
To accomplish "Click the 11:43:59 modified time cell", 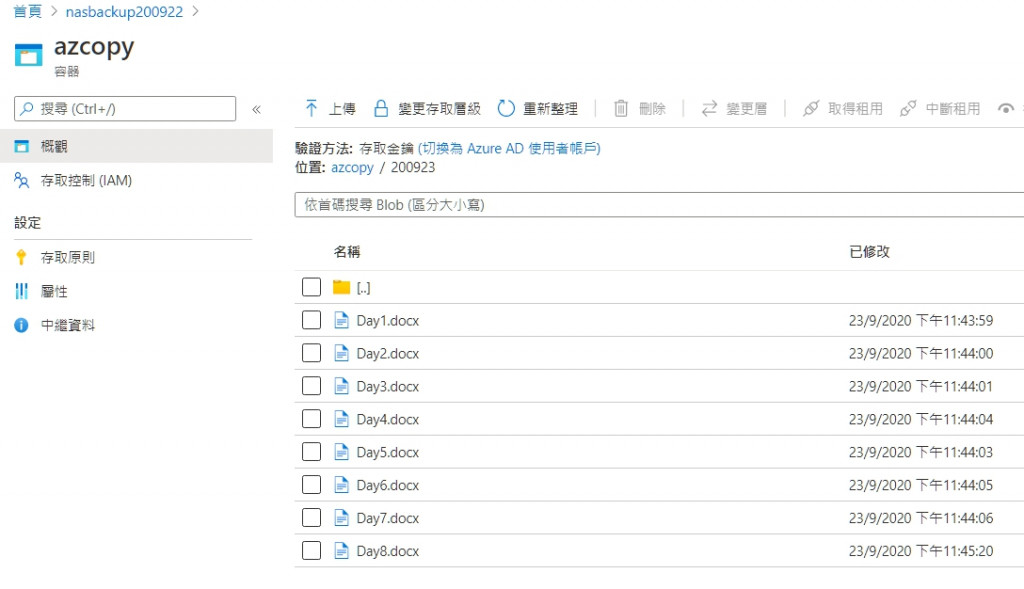I will click(921, 321).
